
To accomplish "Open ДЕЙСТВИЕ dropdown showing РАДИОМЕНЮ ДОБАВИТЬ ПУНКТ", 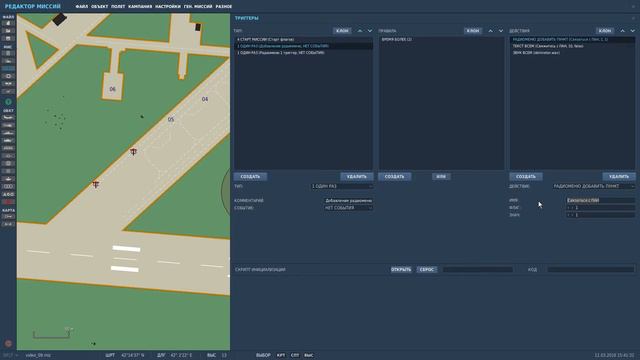I will 594,186.
